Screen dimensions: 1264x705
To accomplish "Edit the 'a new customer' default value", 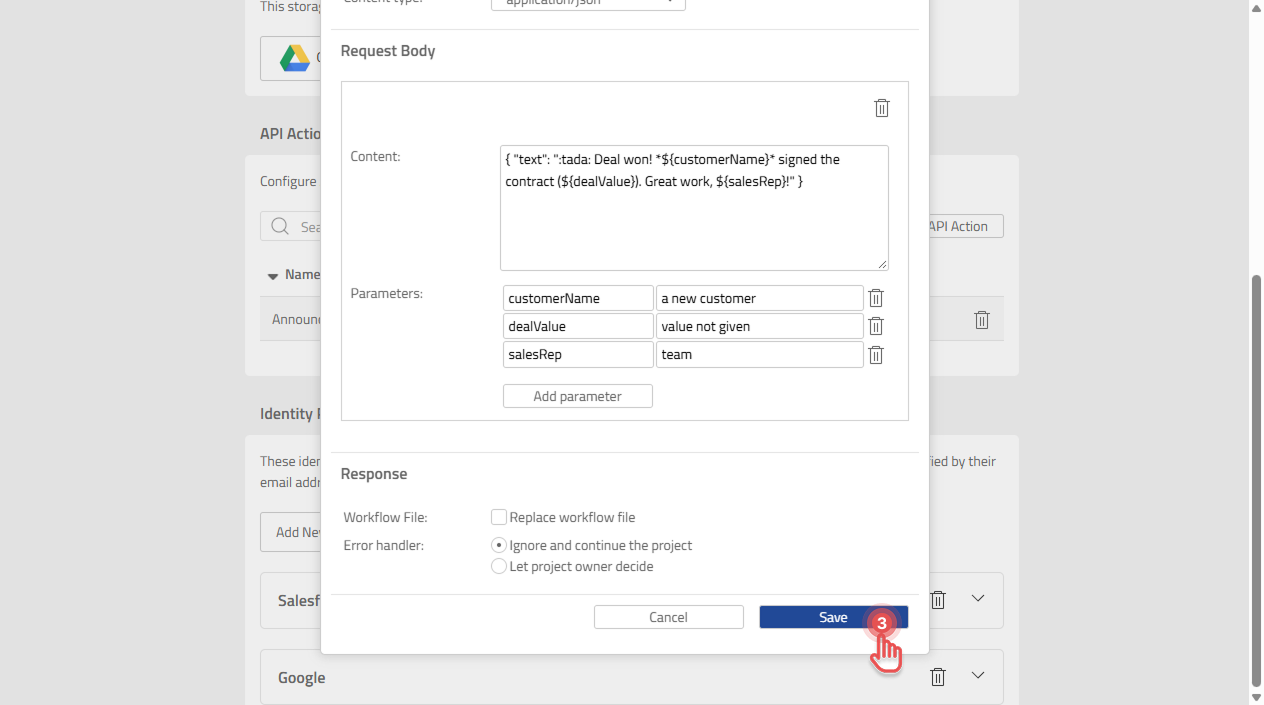I will pyautogui.click(x=759, y=298).
